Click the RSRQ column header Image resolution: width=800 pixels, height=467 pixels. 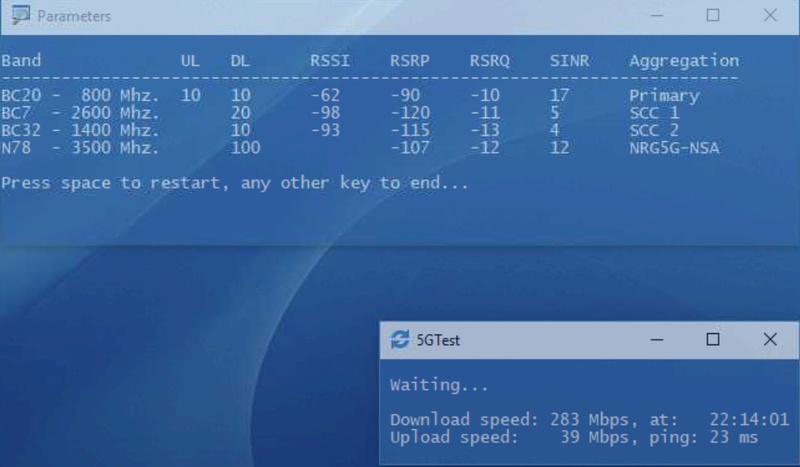tap(490, 61)
